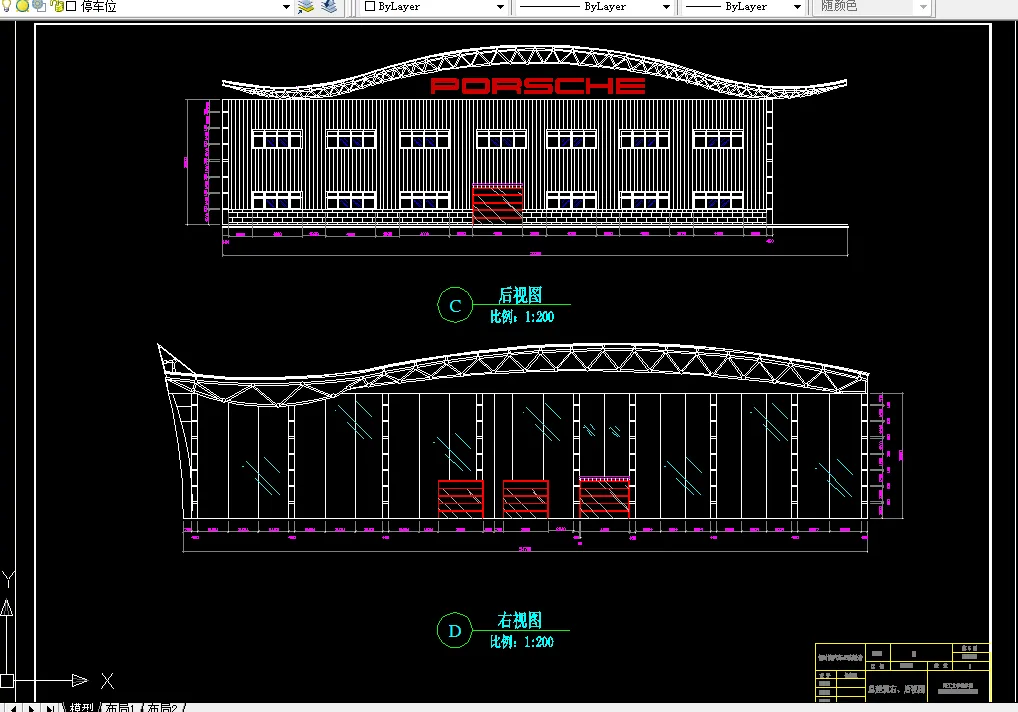1018x712 pixels.
Task: Open the ByLayer color dropdown
Action: (500, 6)
